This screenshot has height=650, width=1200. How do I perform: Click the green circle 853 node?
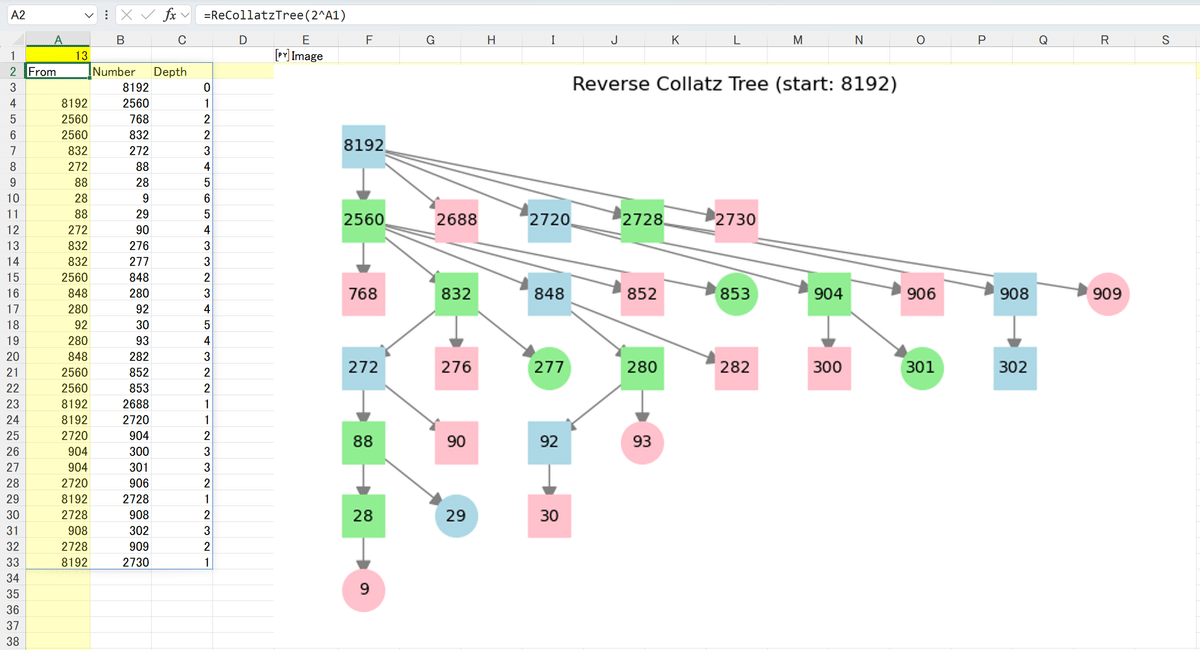[x=735, y=294]
